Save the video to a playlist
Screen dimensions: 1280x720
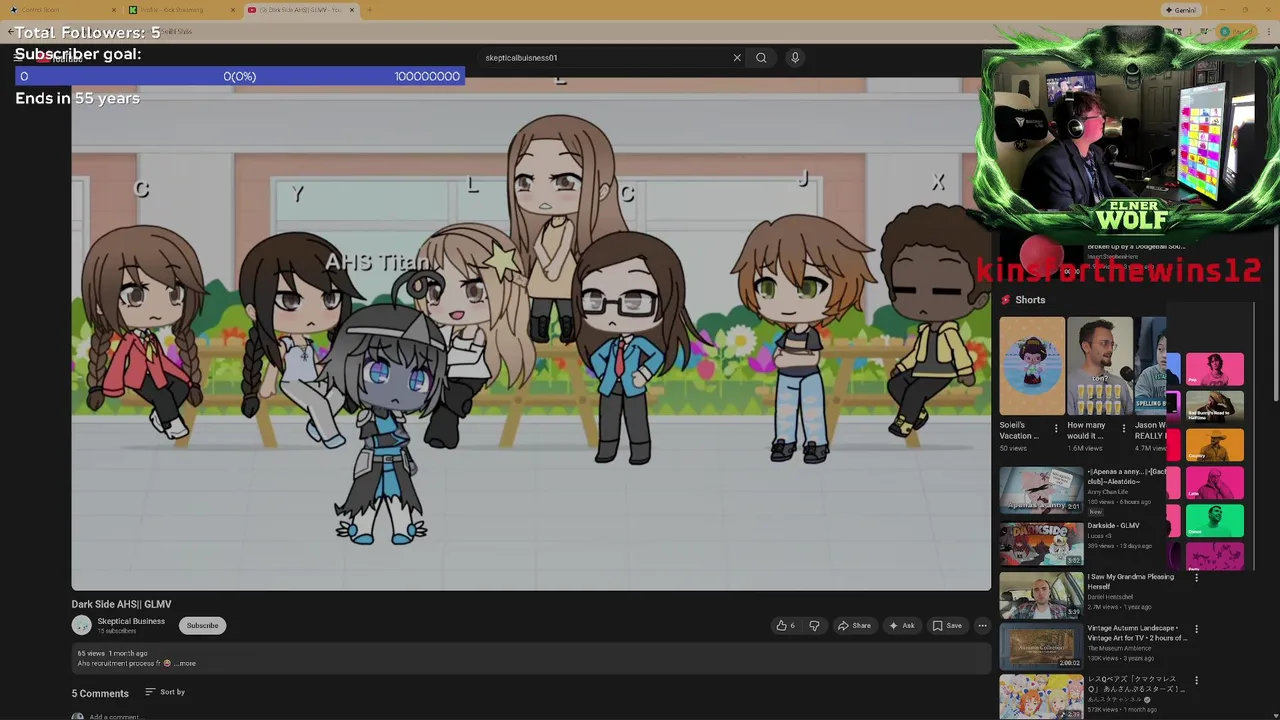point(948,626)
